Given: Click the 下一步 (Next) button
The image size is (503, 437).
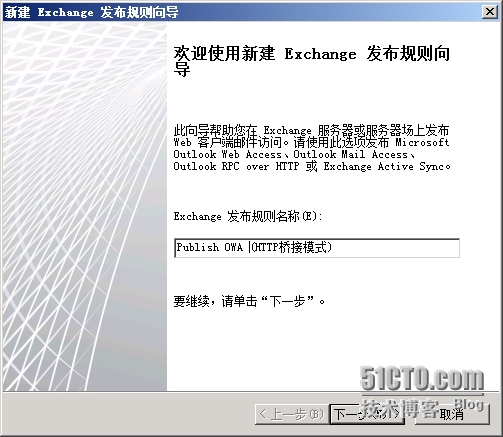Looking at the screenshot, I should [367, 414].
